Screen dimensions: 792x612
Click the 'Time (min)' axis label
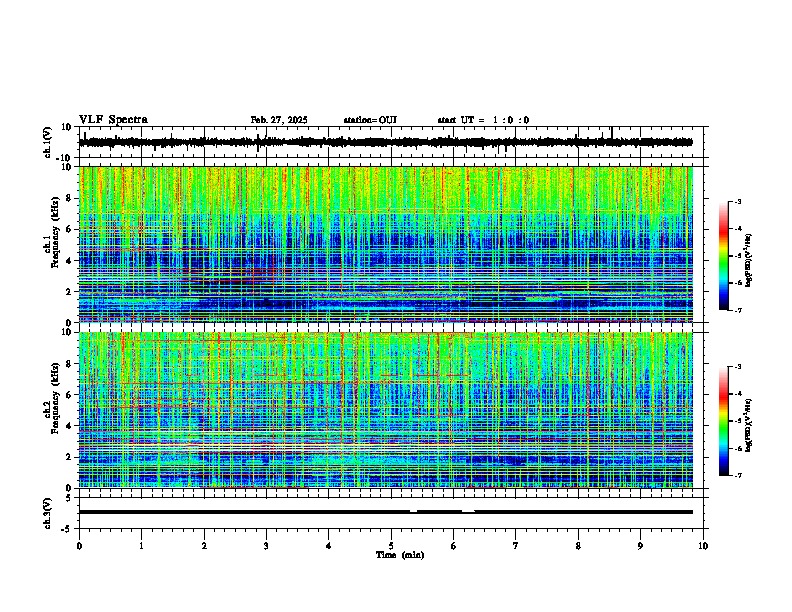(400, 555)
